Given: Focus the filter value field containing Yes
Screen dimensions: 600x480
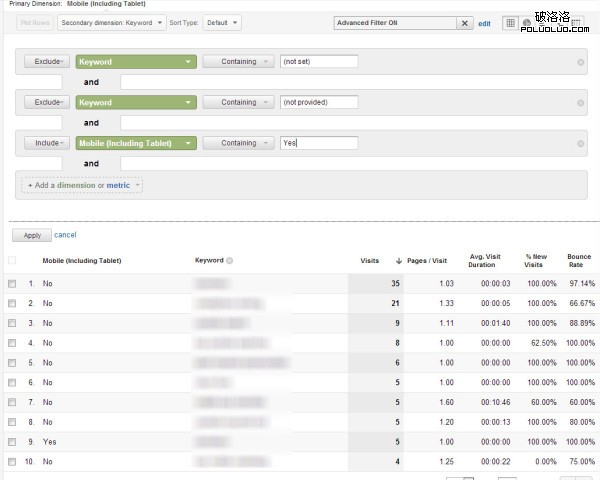Looking at the screenshot, I should 318,143.
